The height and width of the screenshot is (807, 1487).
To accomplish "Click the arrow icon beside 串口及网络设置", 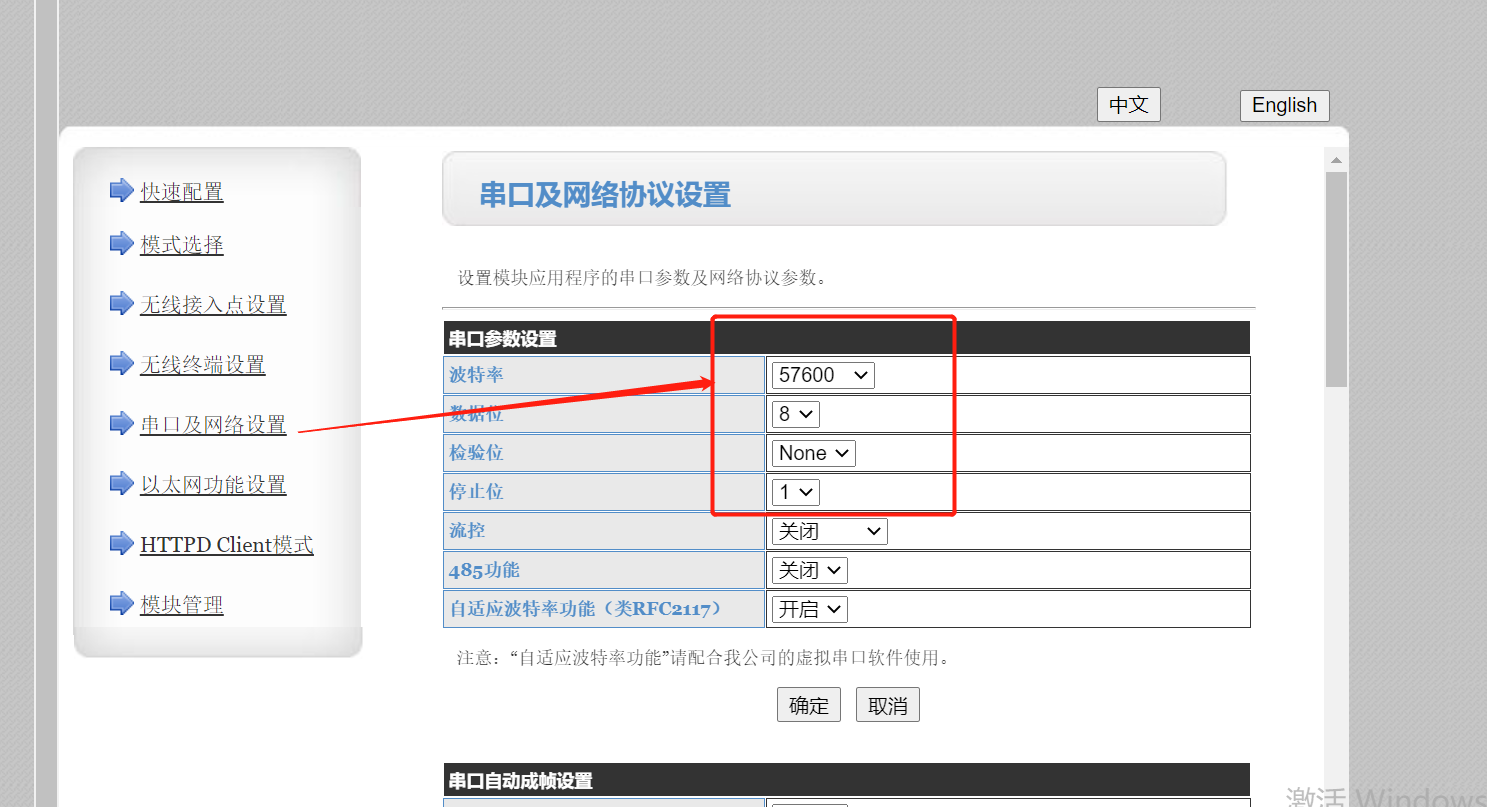I will (x=121, y=423).
